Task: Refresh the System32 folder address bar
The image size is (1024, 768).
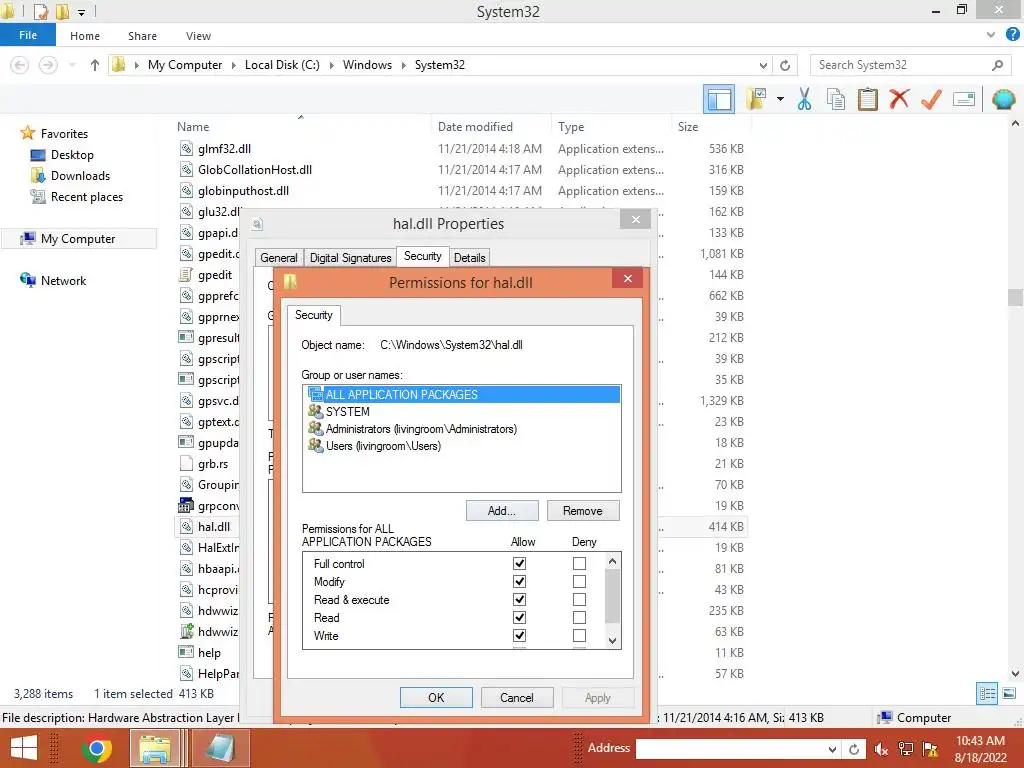Action: coord(785,65)
